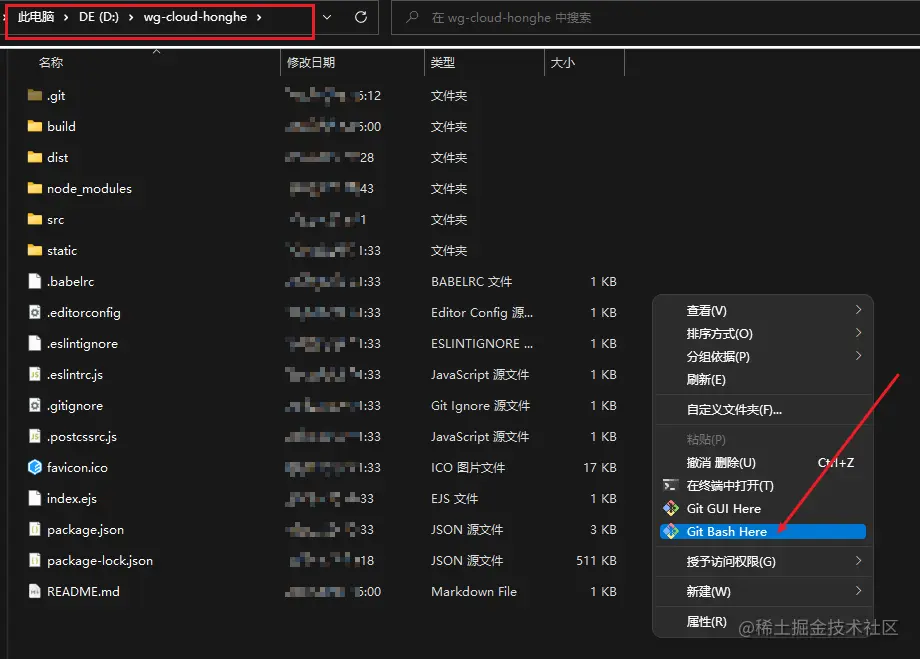Click the package.json file icon
Viewport: 920px width, 659px height.
35,529
